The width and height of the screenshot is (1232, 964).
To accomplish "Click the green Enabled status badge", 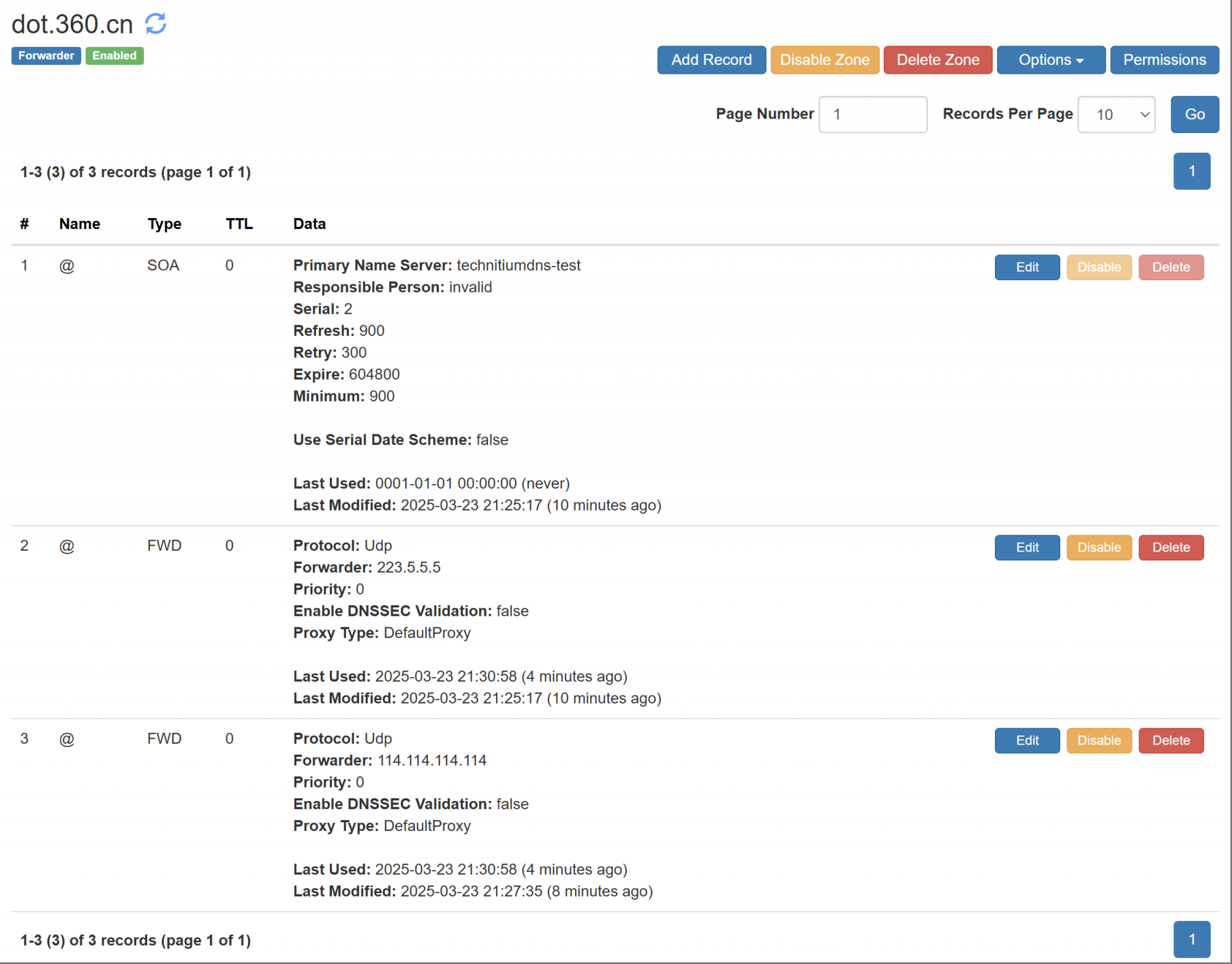I will coord(114,55).
